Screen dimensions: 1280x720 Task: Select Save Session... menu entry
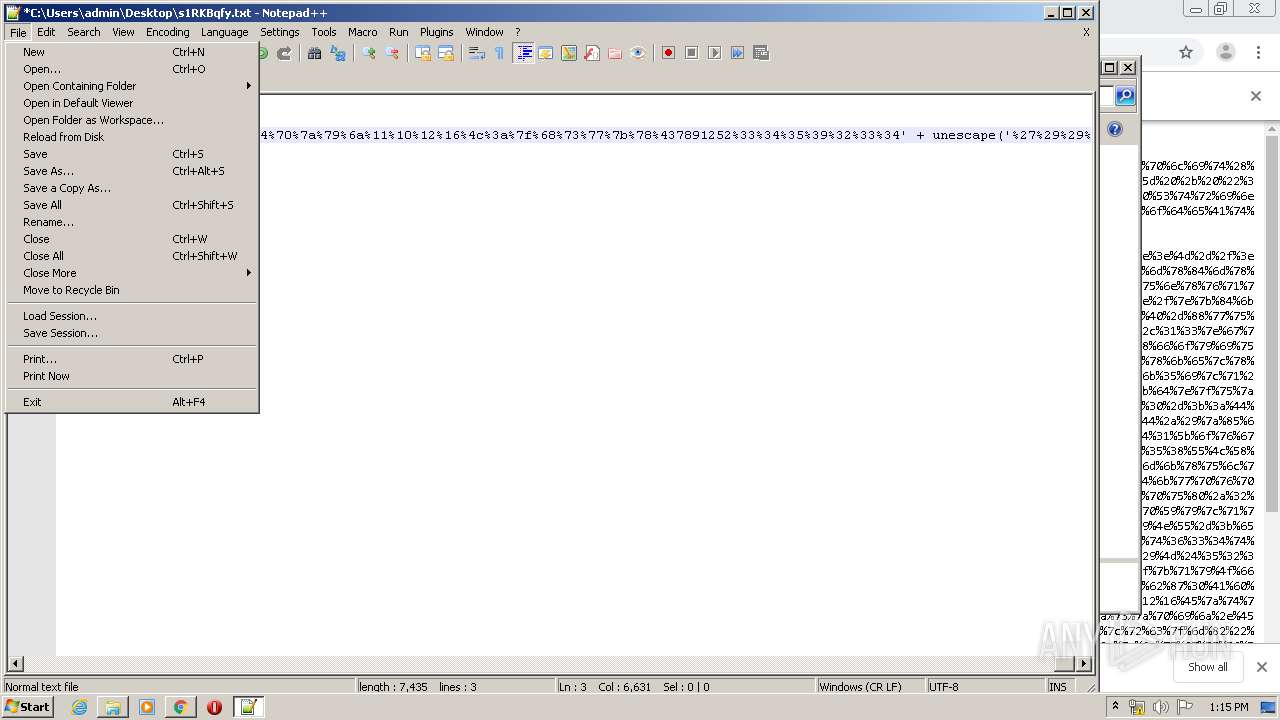(132, 333)
